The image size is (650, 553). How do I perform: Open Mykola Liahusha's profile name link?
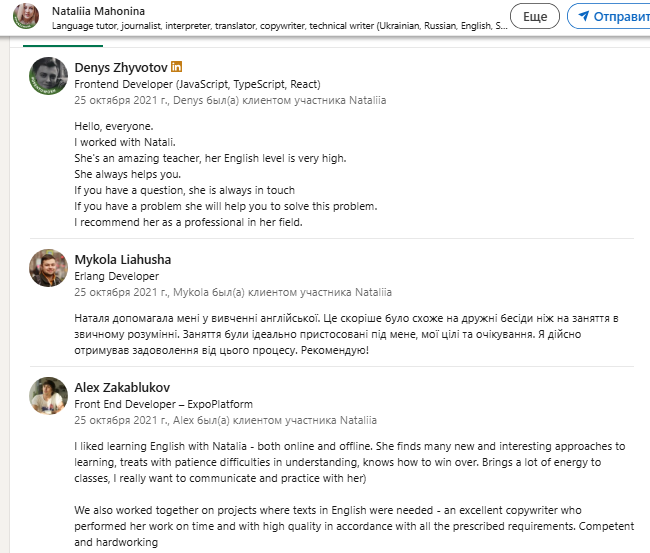123,260
